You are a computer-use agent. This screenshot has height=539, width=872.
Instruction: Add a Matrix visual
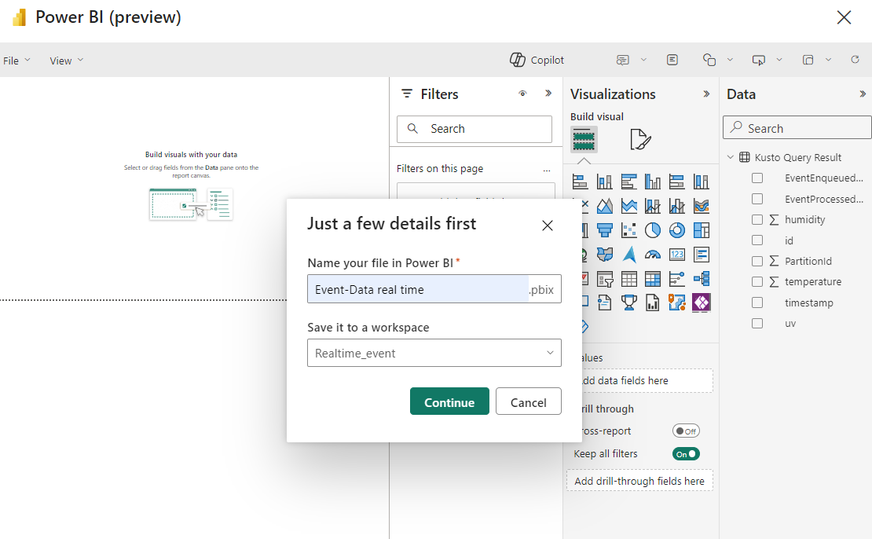[x=653, y=279]
